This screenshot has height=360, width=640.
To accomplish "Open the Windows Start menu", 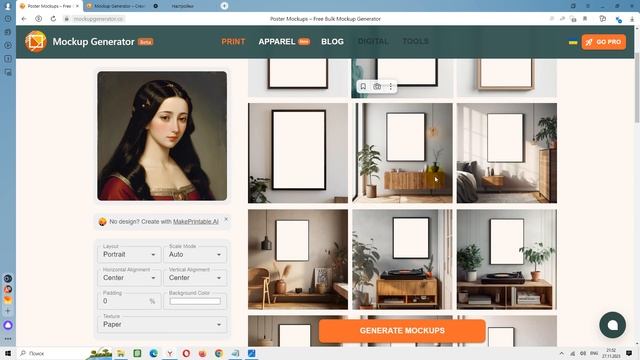I will point(7,353).
